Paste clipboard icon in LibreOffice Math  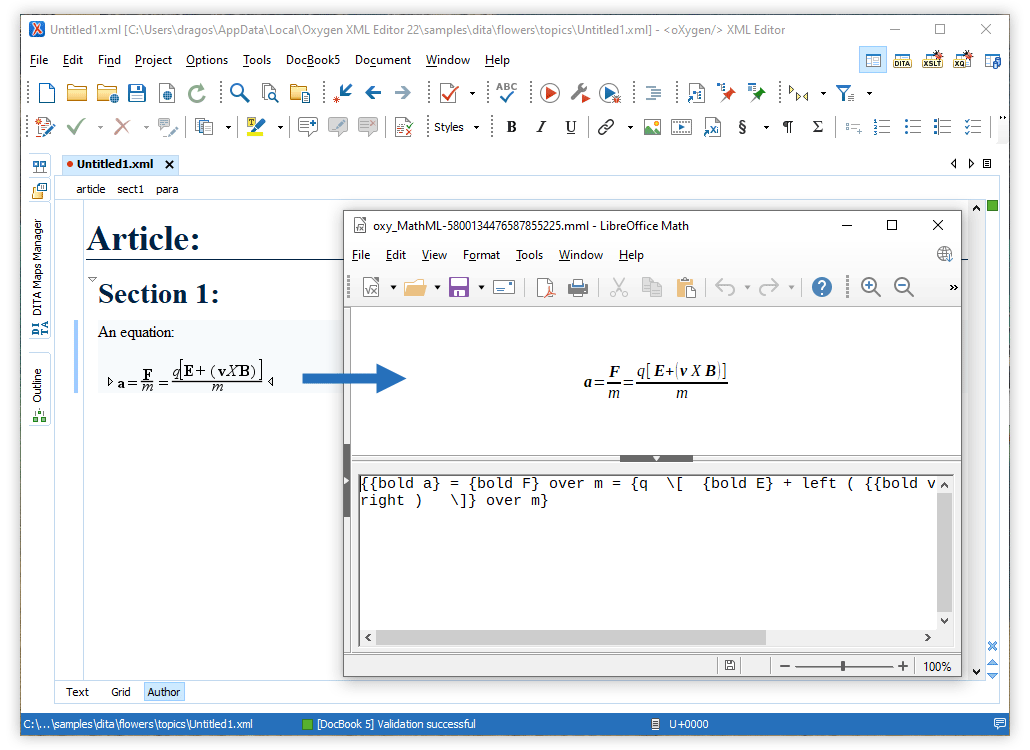click(x=686, y=288)
